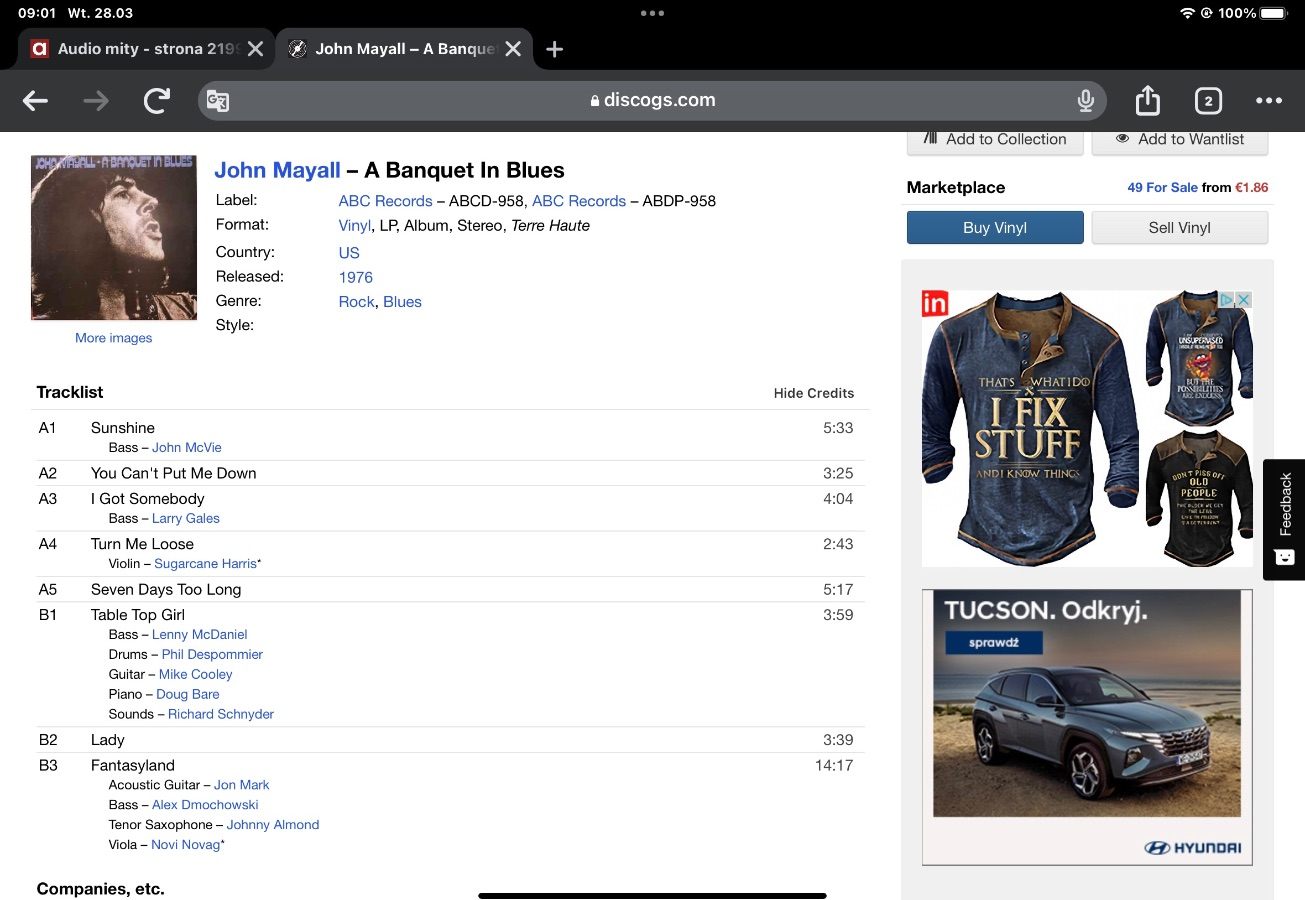Click the Add to Collection button
Image resolution: width=1305 pixels, height=900 pixels.
click(x=995, y=140)
